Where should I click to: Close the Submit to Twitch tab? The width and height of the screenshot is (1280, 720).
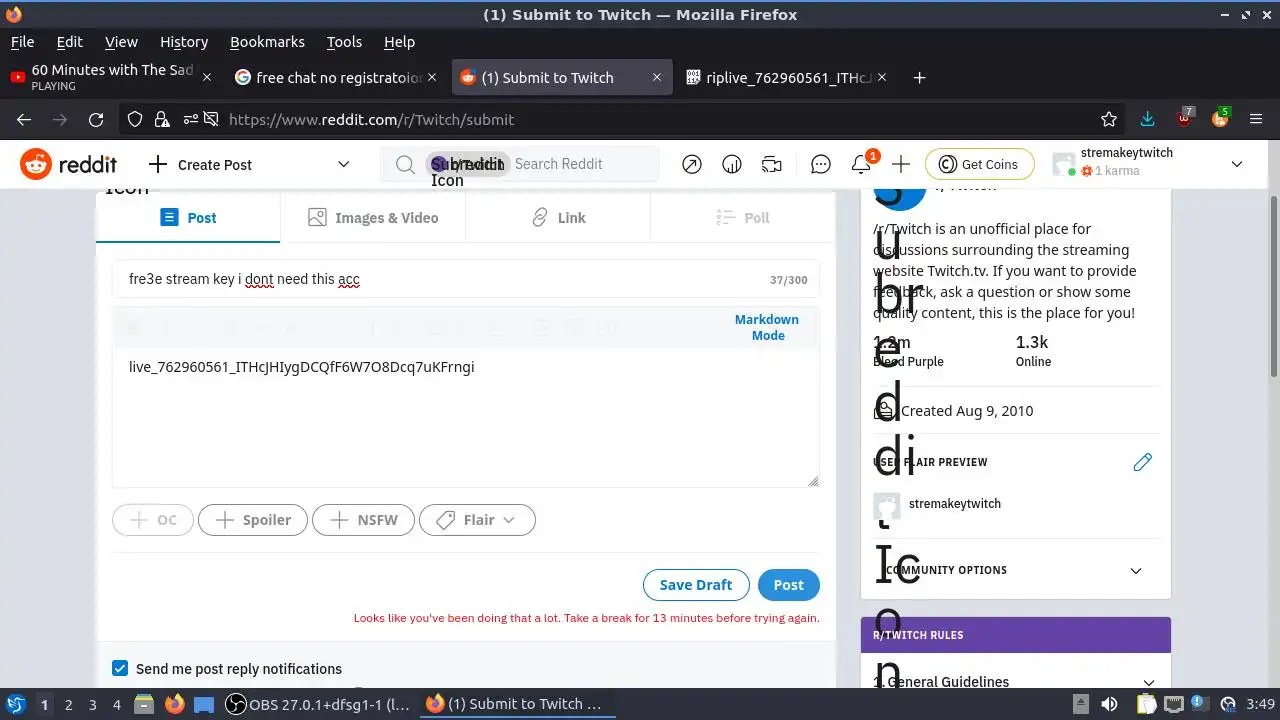point(657,77)
